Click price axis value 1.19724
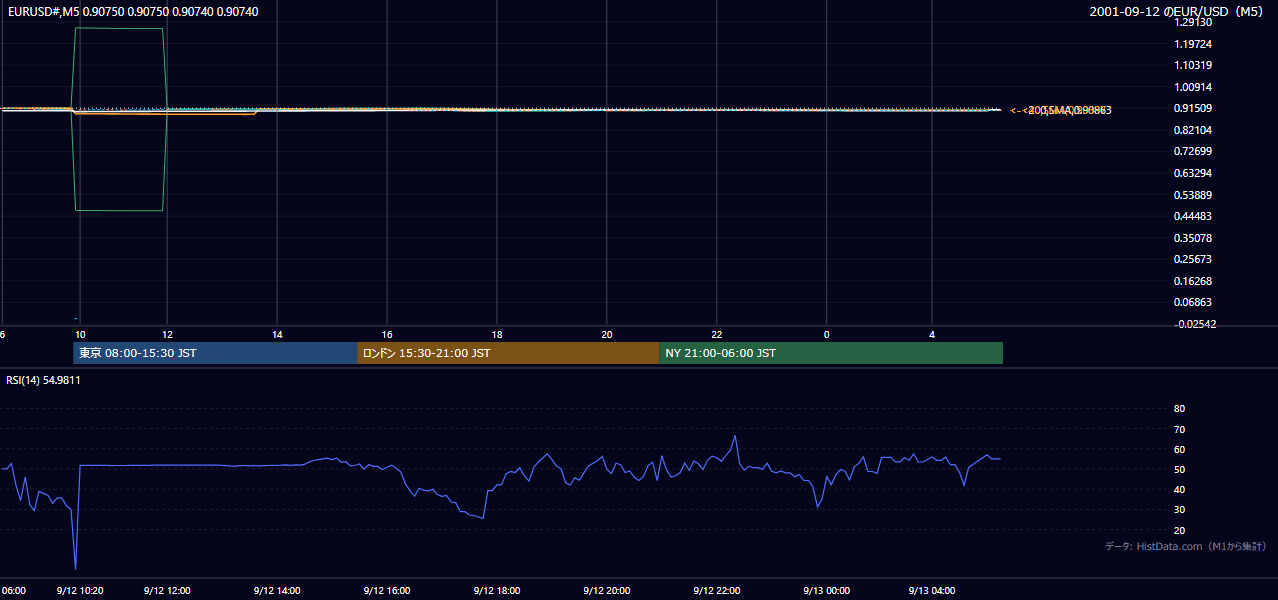Viewport: 1278px width, 600px height. [1193, 44]
